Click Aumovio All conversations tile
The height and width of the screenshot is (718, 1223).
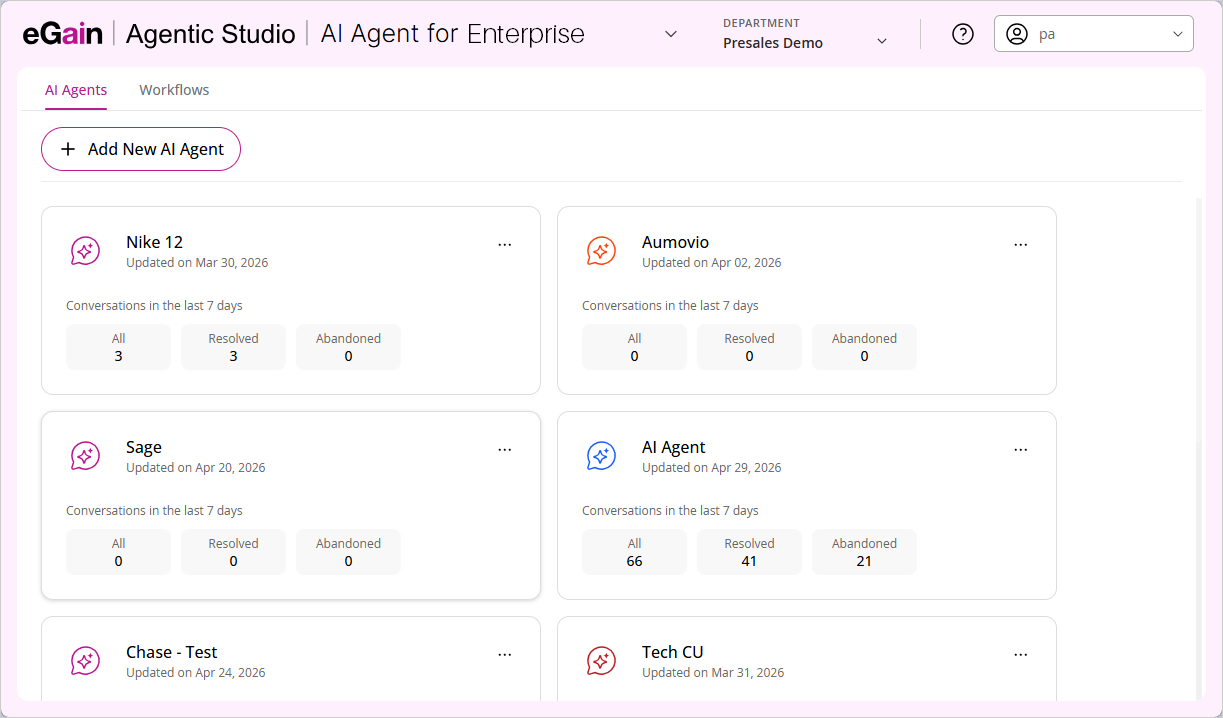point(634,347)
